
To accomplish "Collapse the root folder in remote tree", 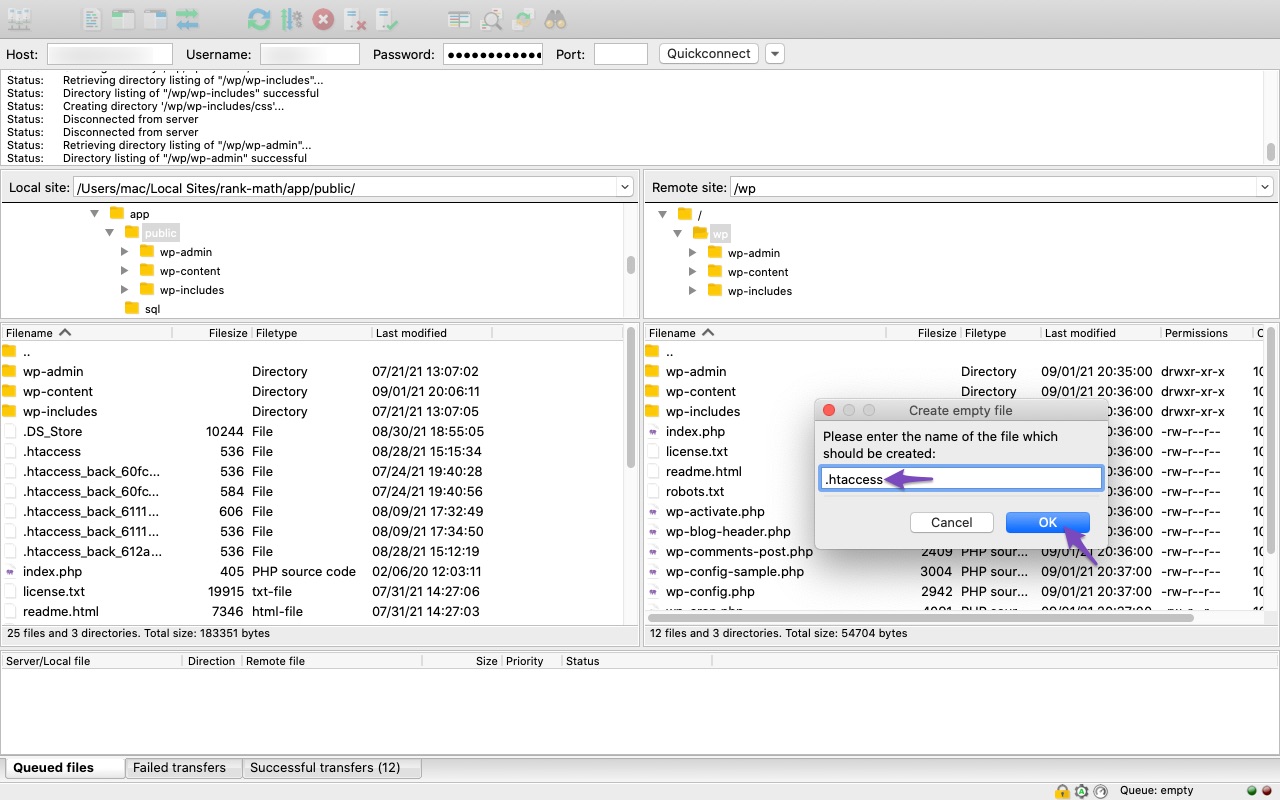I will tap(662, 214).
